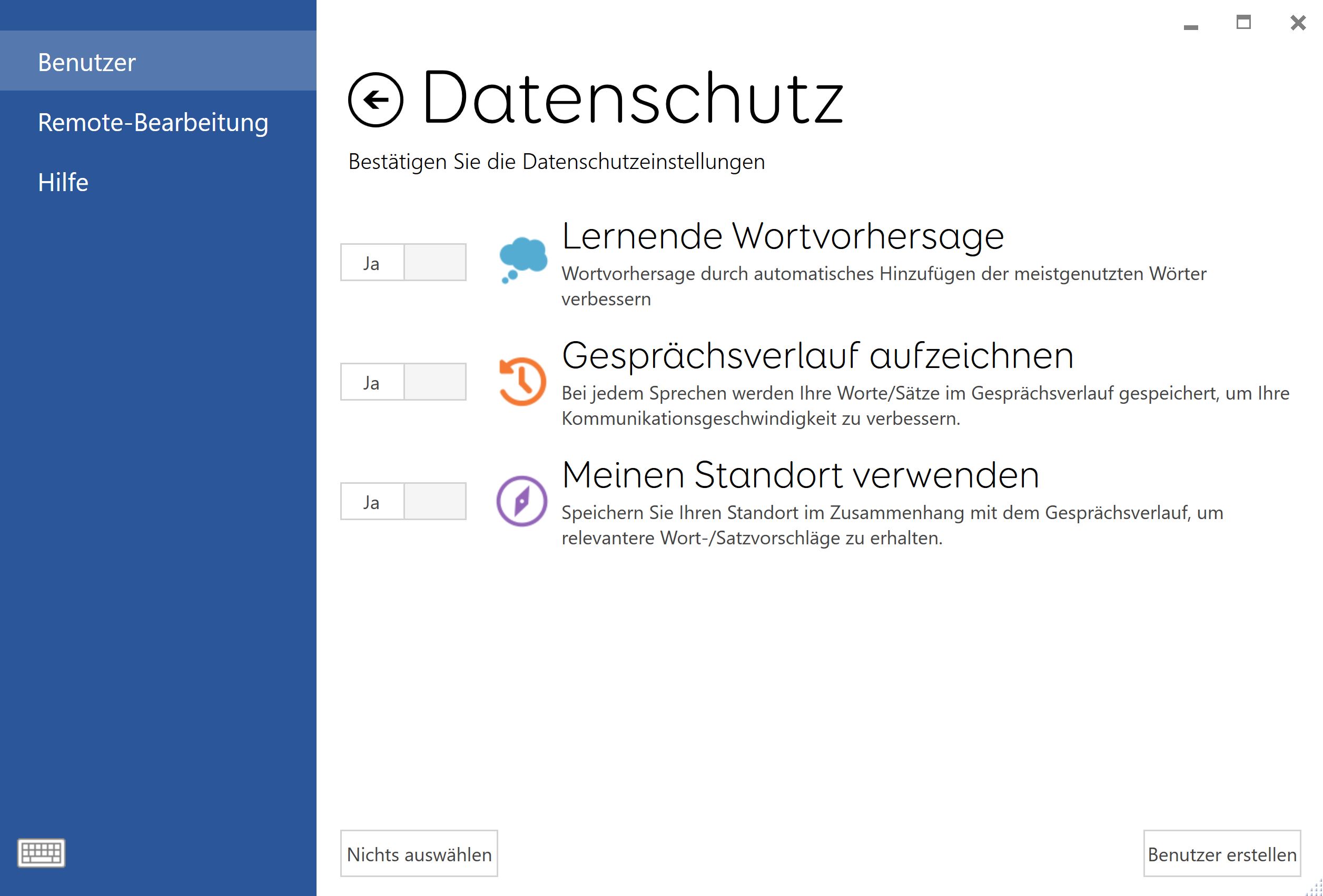1323x896 pixels.
Task: Open the Benutzer sidebar section
Action: pyautogui.click(x=86, y=62)
